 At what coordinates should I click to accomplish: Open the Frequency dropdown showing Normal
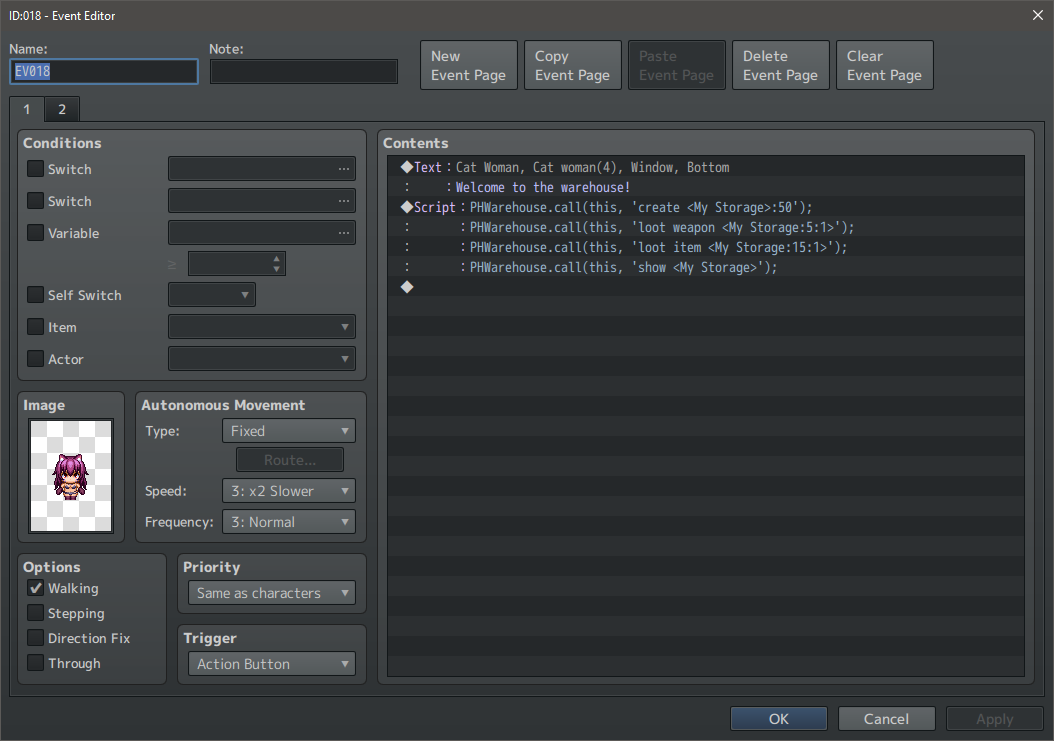[x=288, y=522]
